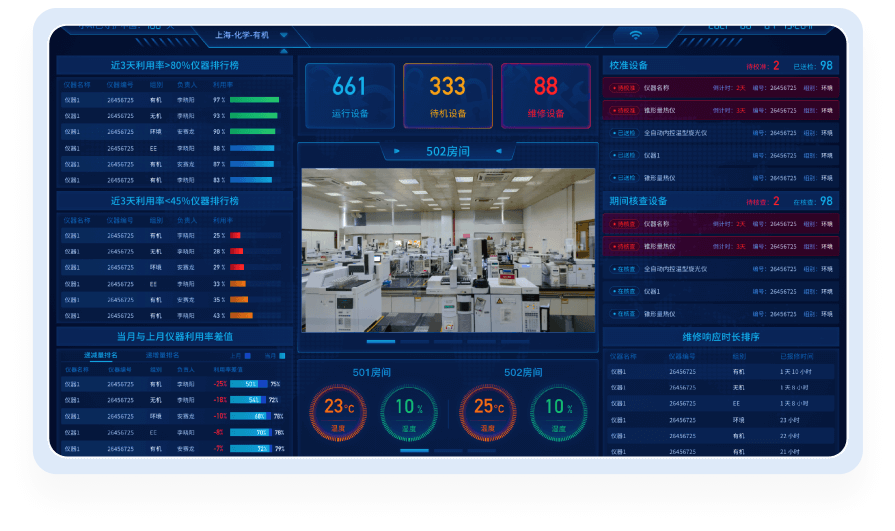
Task: Click the 501房间 label above the gauges
Action: [x=372, y=372]
